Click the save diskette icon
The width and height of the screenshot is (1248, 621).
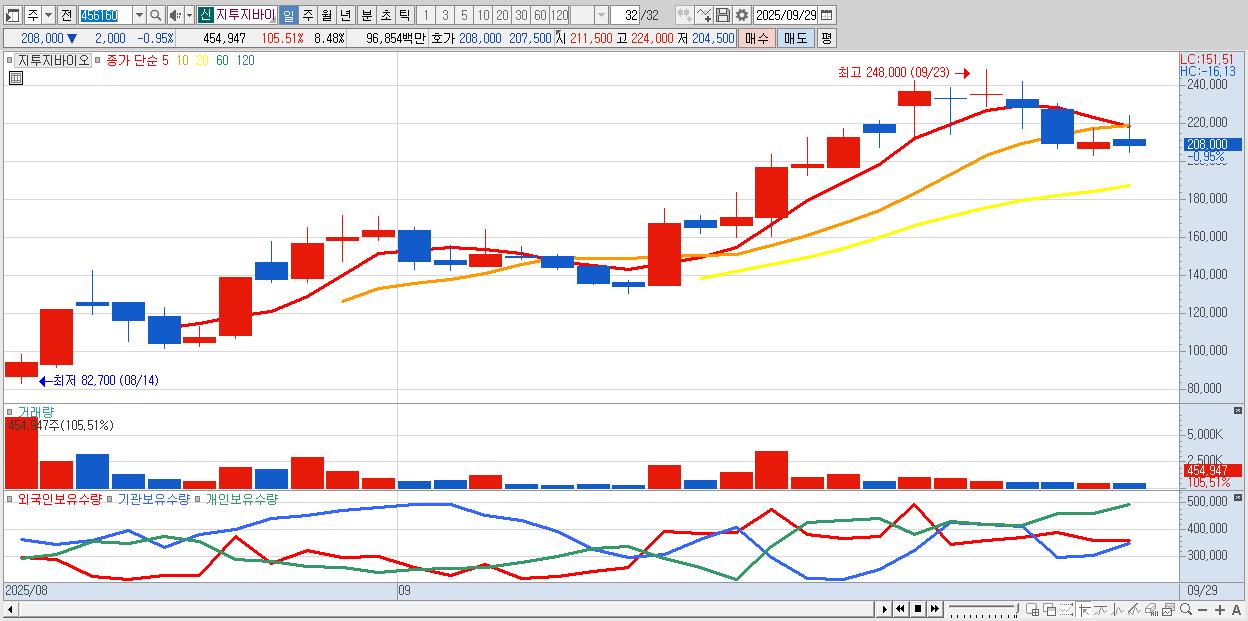pyautogui.click(x=723, y=15)
